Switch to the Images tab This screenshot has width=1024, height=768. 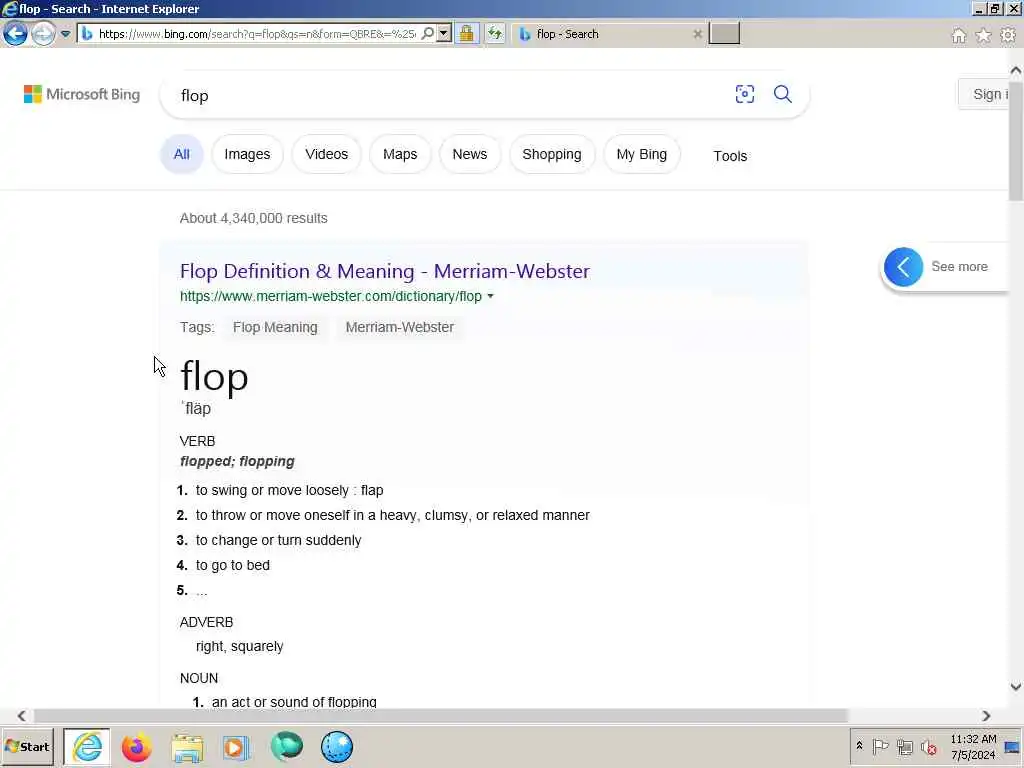point(247,154)
